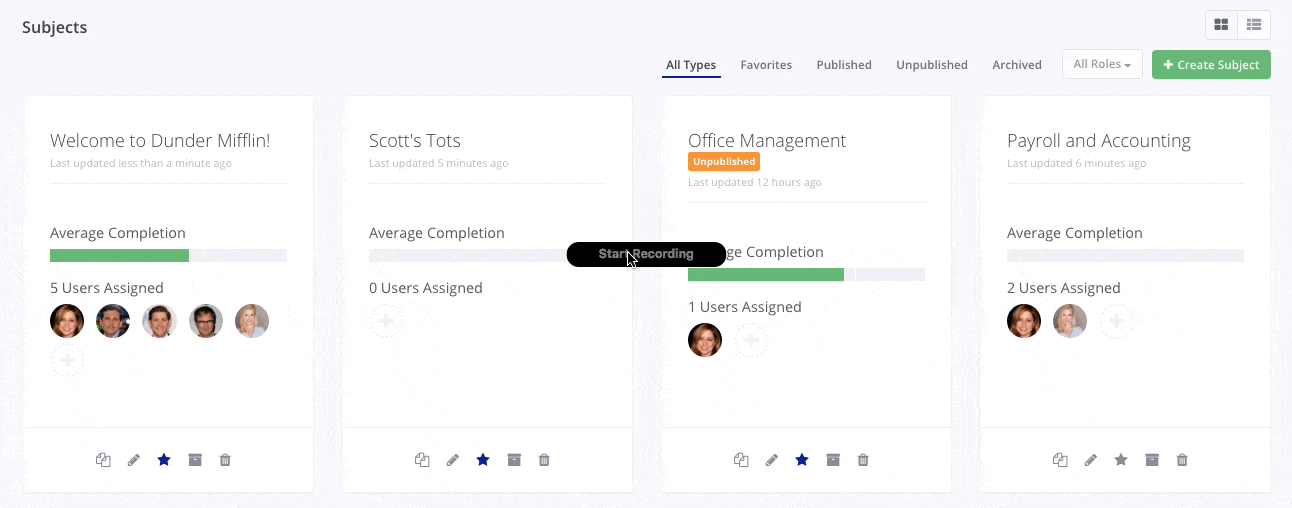This screenshot has width=1292, height=508.
Task: Duplicate the Scott's Tots subject
Action: 422,460
